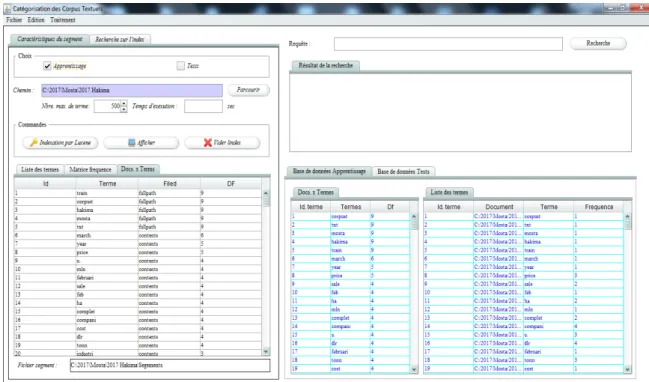Screen dimensions: 649x382
Task: Decrease Nbre max de terme with down arrow
Action: click(124, 109)
